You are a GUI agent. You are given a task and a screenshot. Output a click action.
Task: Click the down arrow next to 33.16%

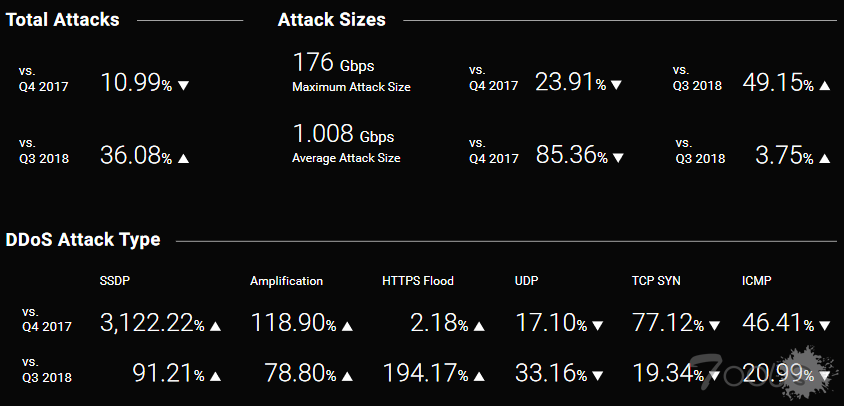[x=597, y=377]
